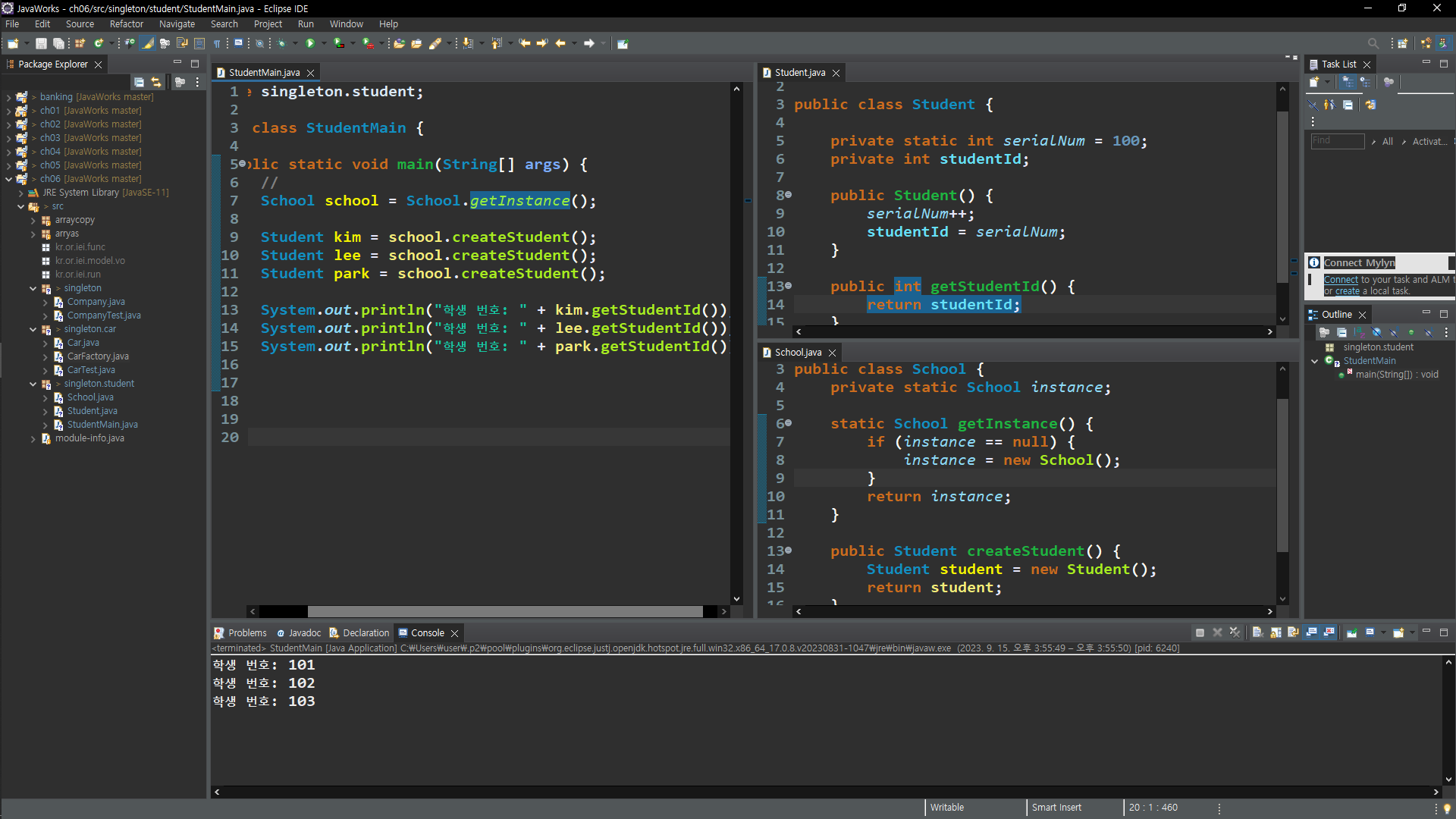The image size is (1456, 819).
Task: Click the Connect Mylyn link
Action: 1340,280
